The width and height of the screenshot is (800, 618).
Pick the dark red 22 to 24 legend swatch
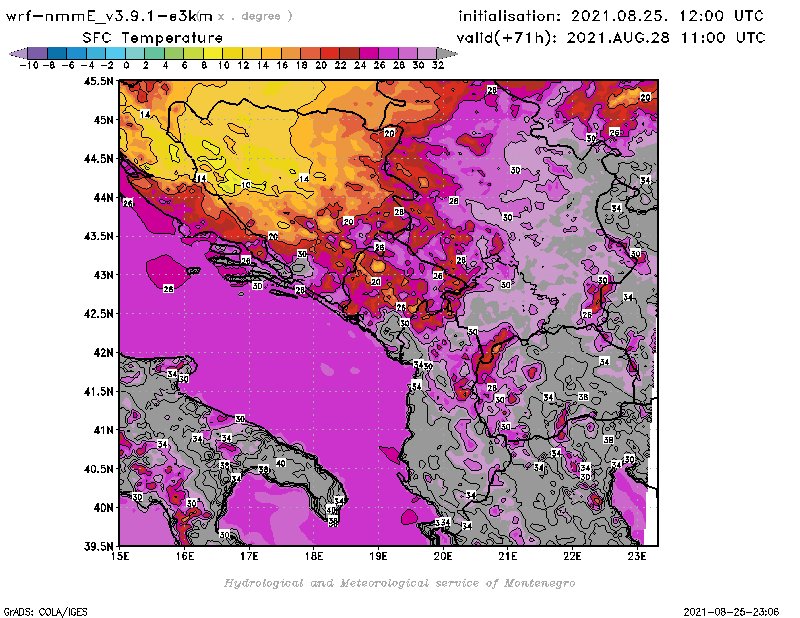coord(349,53)
